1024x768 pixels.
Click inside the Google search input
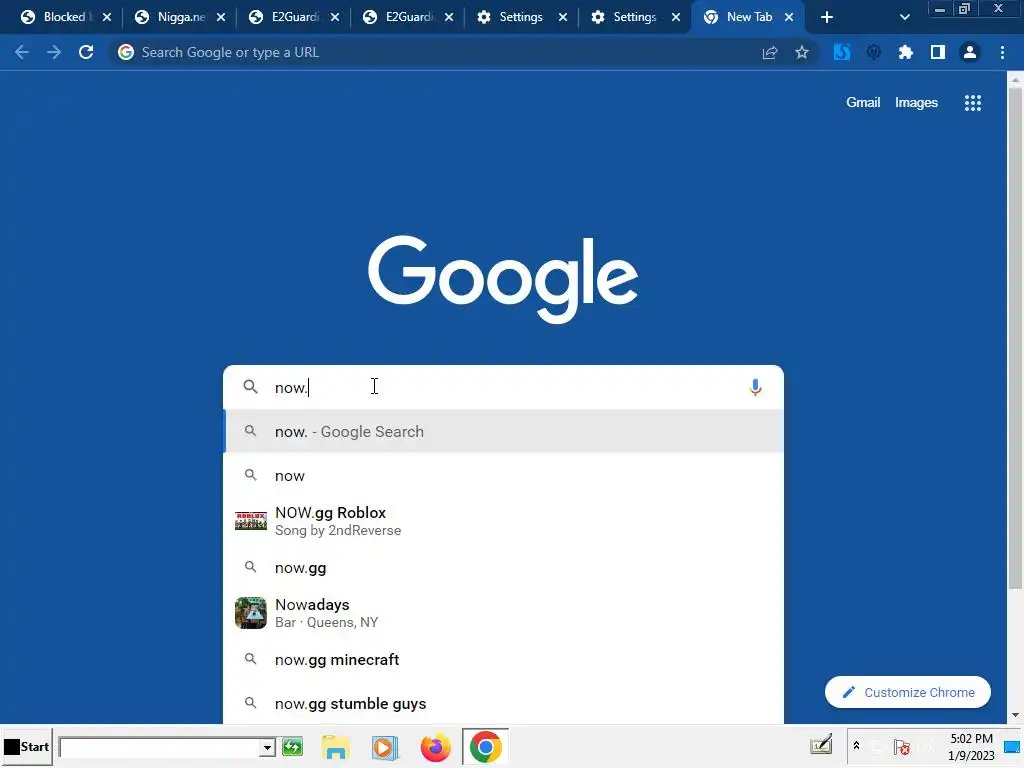point(503,387)
